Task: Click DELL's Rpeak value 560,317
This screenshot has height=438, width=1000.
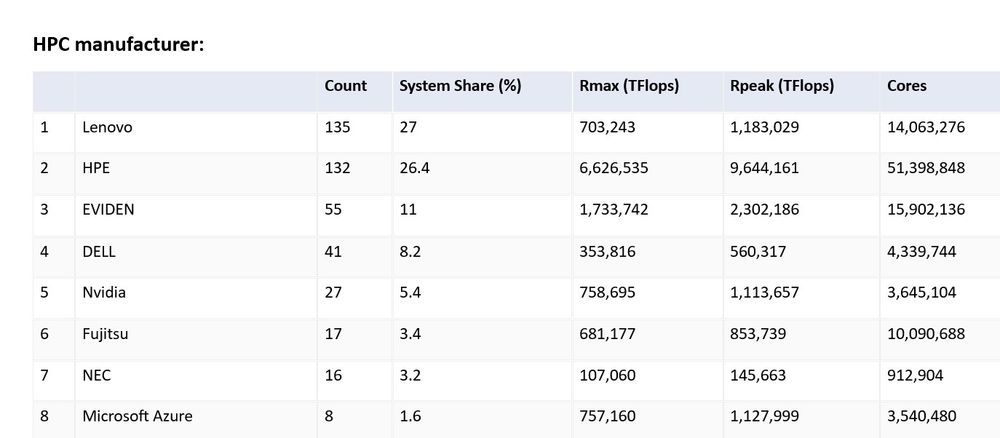Action: point(758,251)
